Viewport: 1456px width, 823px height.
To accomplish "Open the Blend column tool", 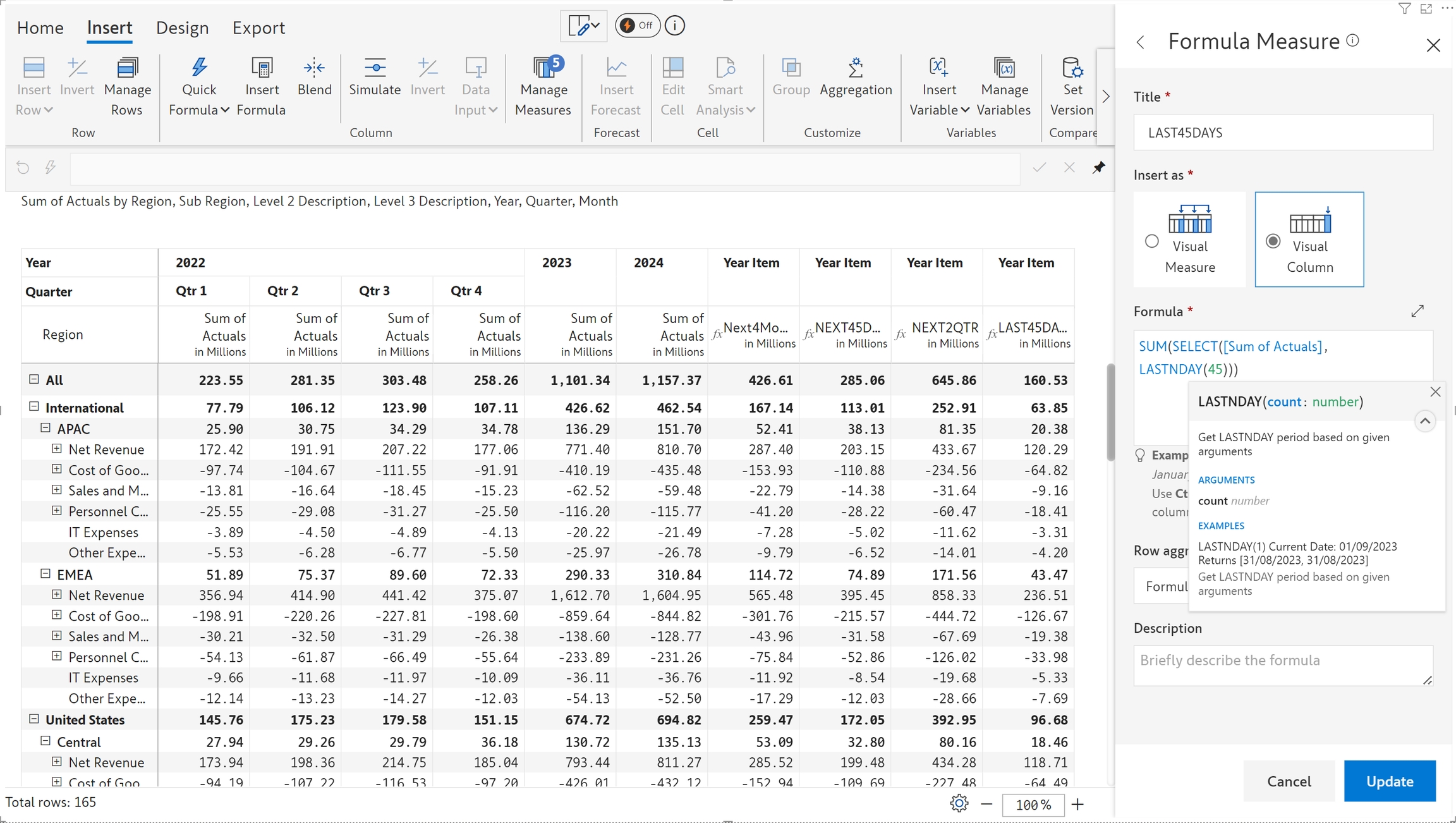I will point(314,68).
